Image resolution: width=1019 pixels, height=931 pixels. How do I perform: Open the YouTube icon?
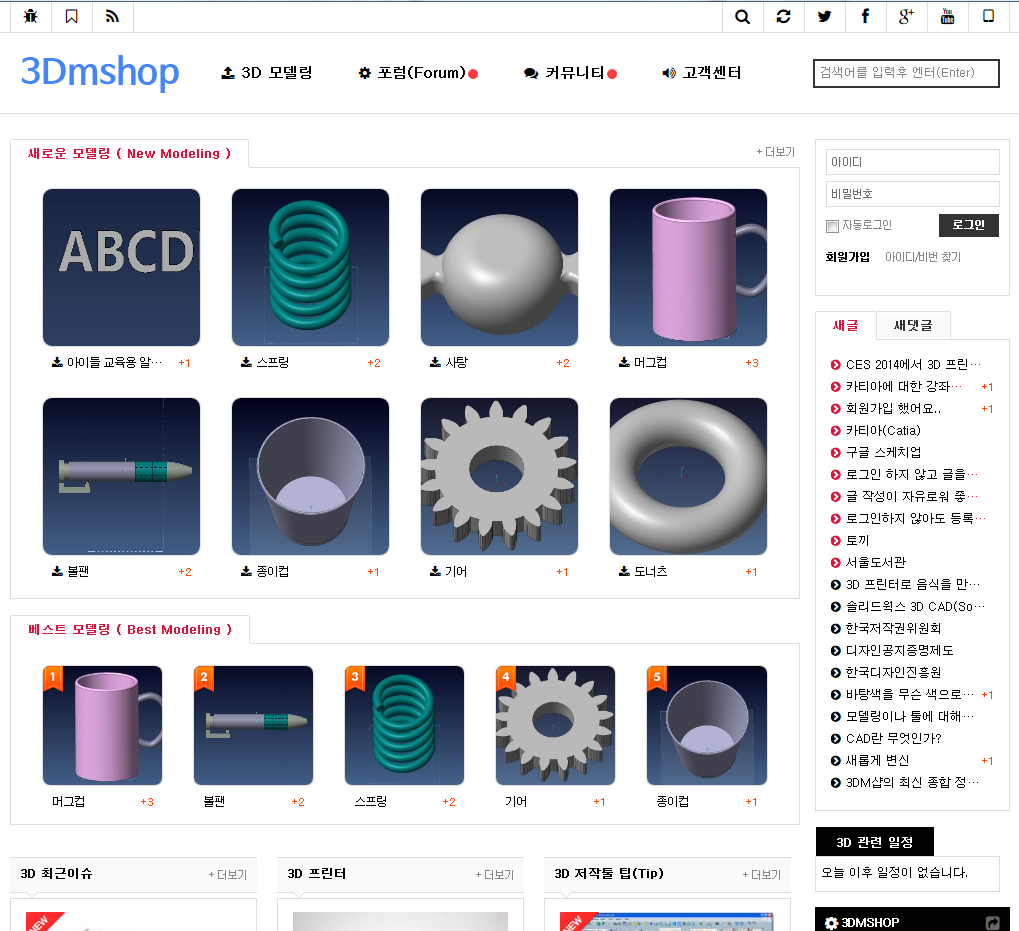coord(947,16)
